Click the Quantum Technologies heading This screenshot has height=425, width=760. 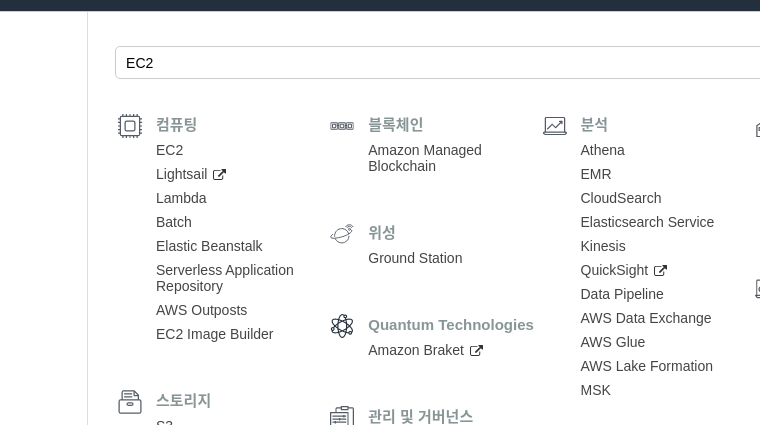click(451, 325)
